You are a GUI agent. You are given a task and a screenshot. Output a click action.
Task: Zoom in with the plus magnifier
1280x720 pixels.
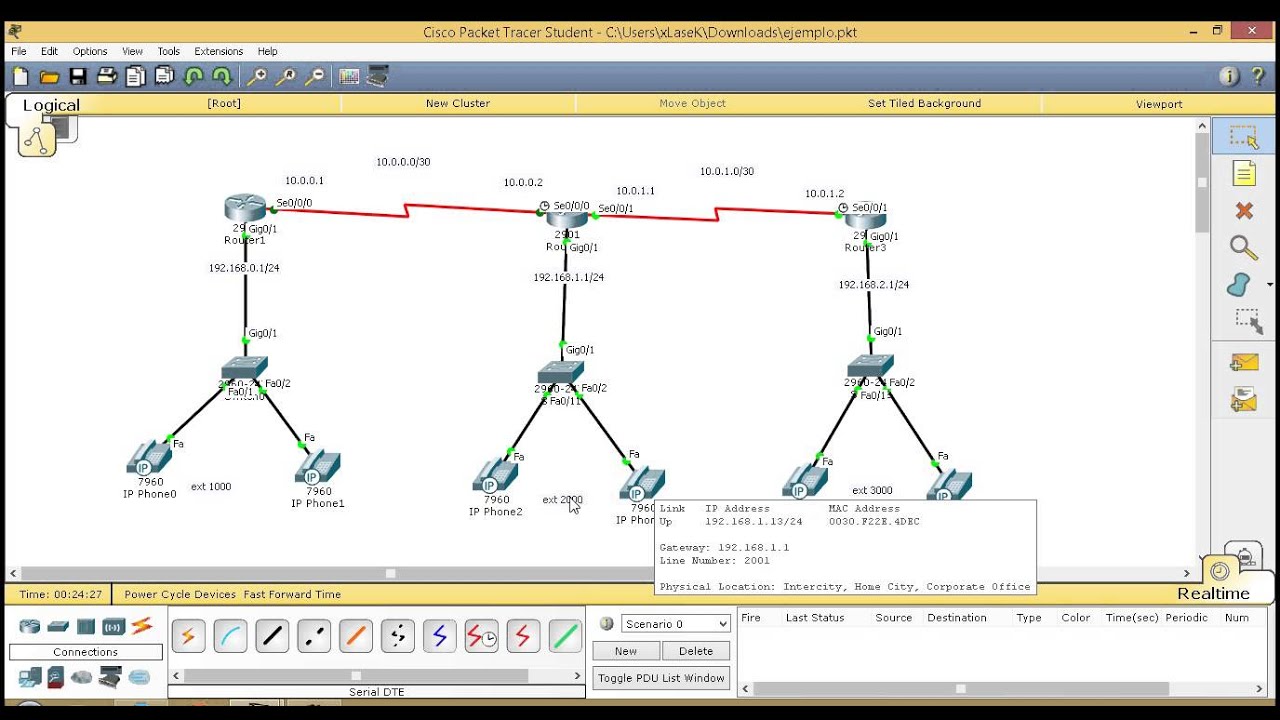click(257, 77)
